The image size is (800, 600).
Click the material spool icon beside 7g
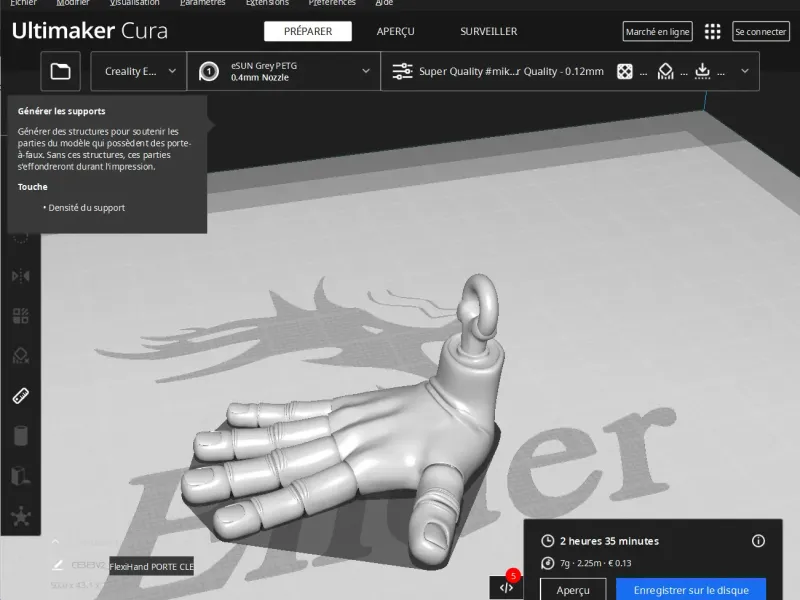pyautogui.click(x=547, y=563)
